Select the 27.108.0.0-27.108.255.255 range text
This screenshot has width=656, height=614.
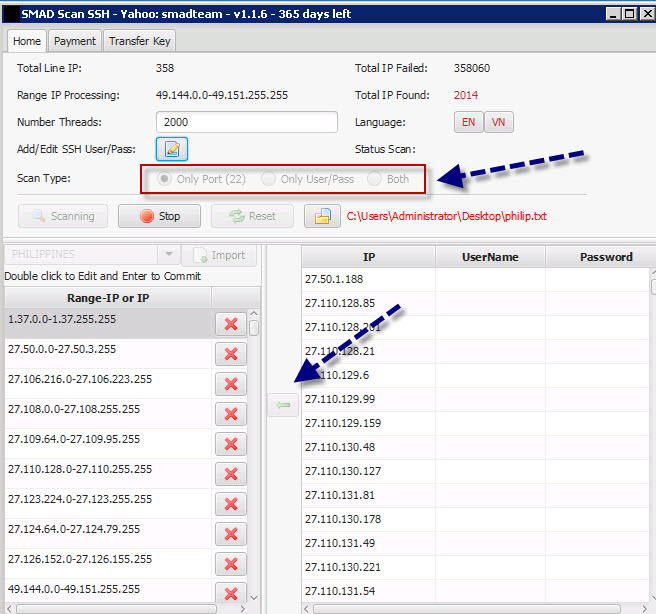(74, 409)
